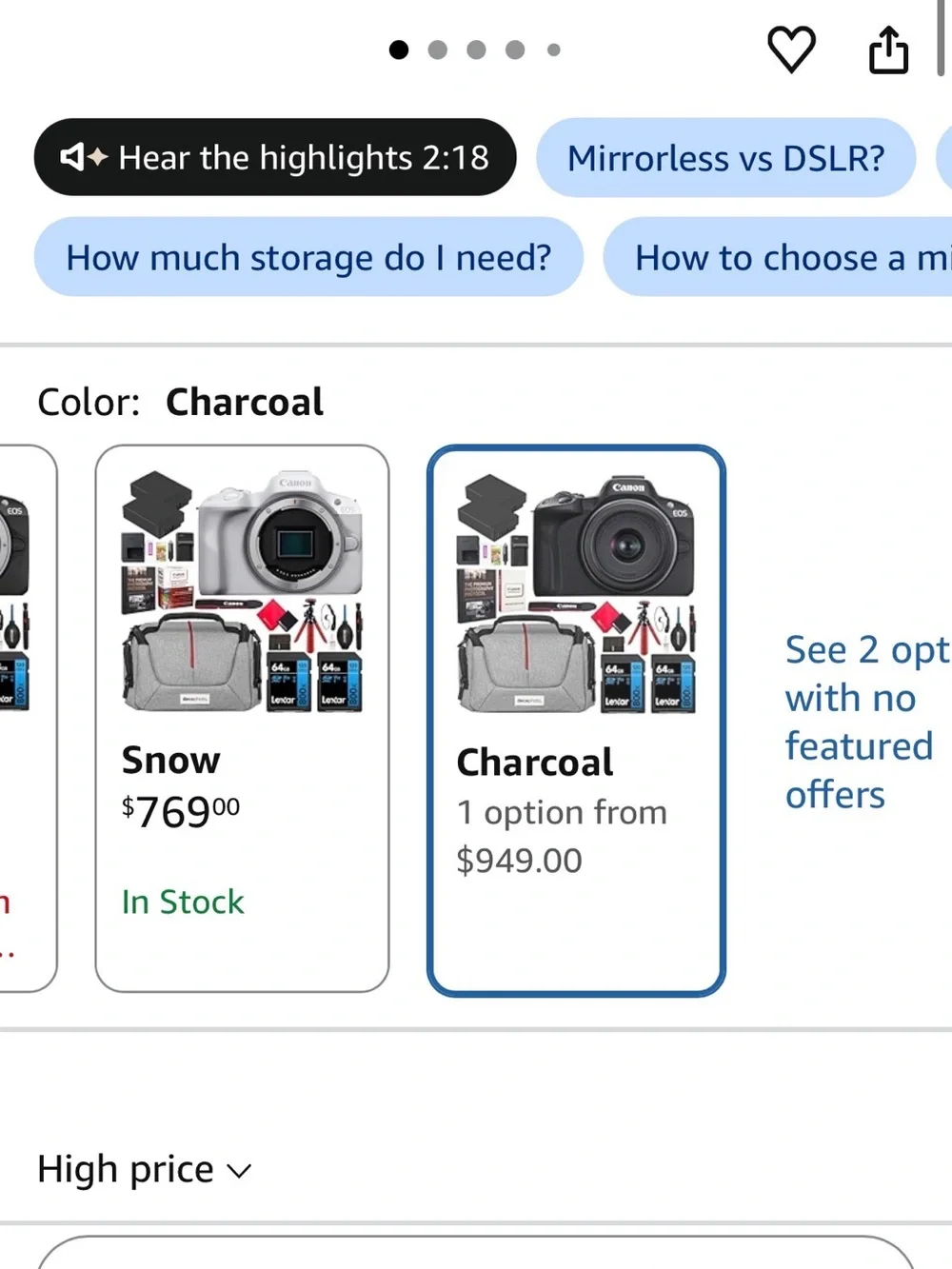Open See 2 options with no featured offers

[867, 722]
